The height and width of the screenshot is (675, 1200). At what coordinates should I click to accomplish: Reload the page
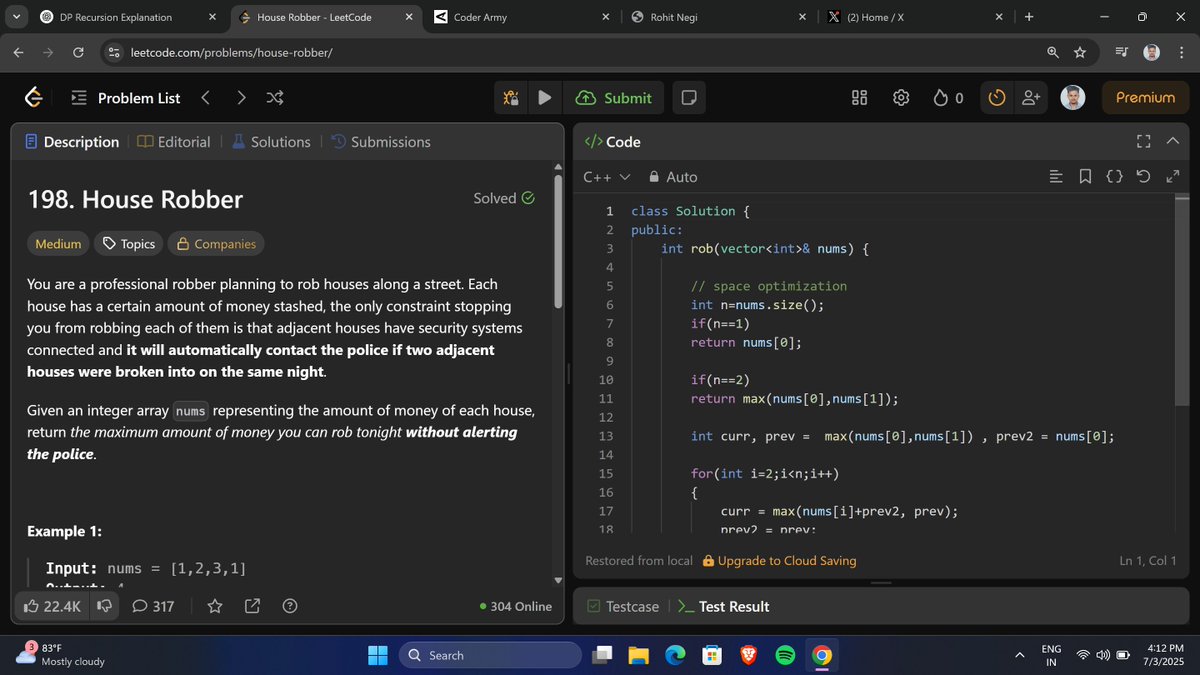(78, 52)
